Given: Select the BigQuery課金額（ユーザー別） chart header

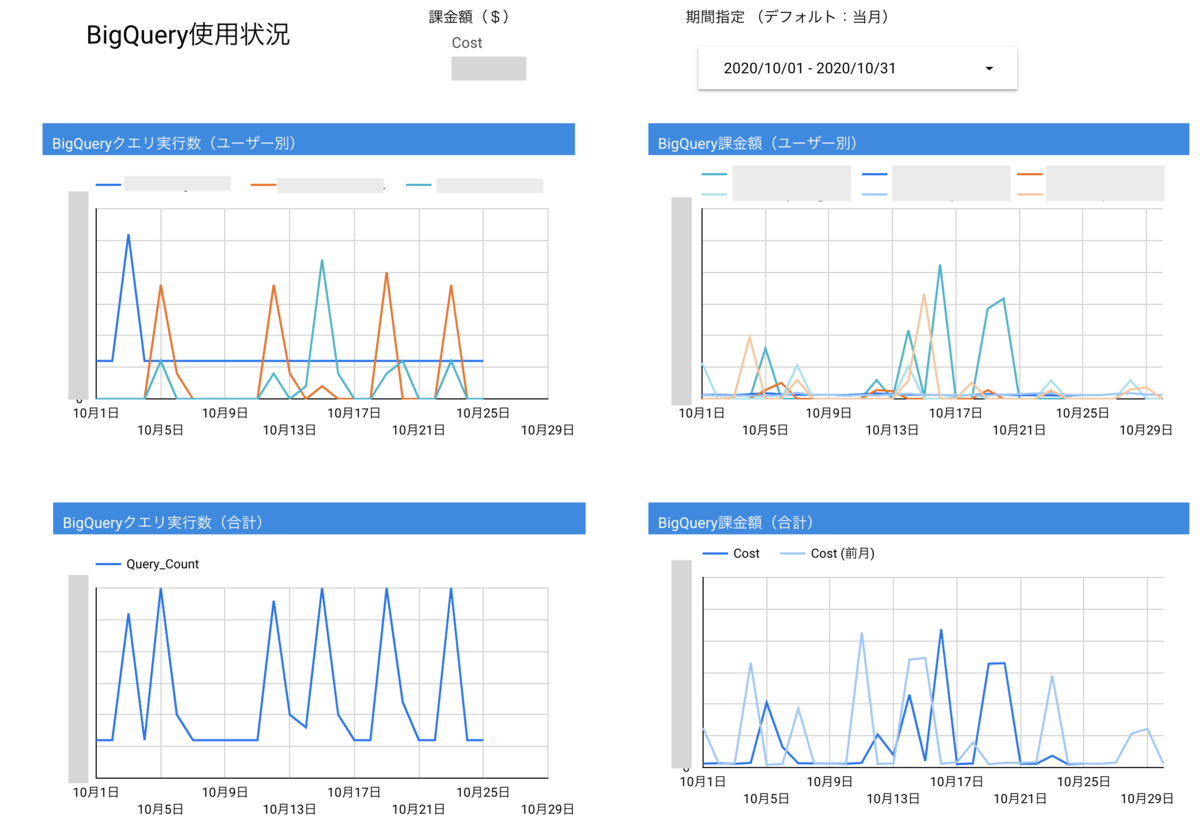Looking at the screenshot, I should [x=920, y=140].
